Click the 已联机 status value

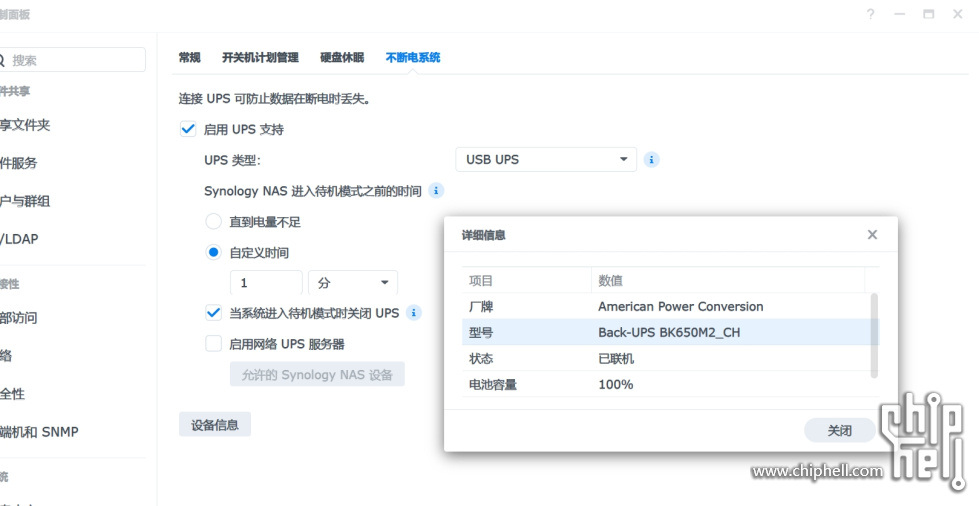click(616, 359)
